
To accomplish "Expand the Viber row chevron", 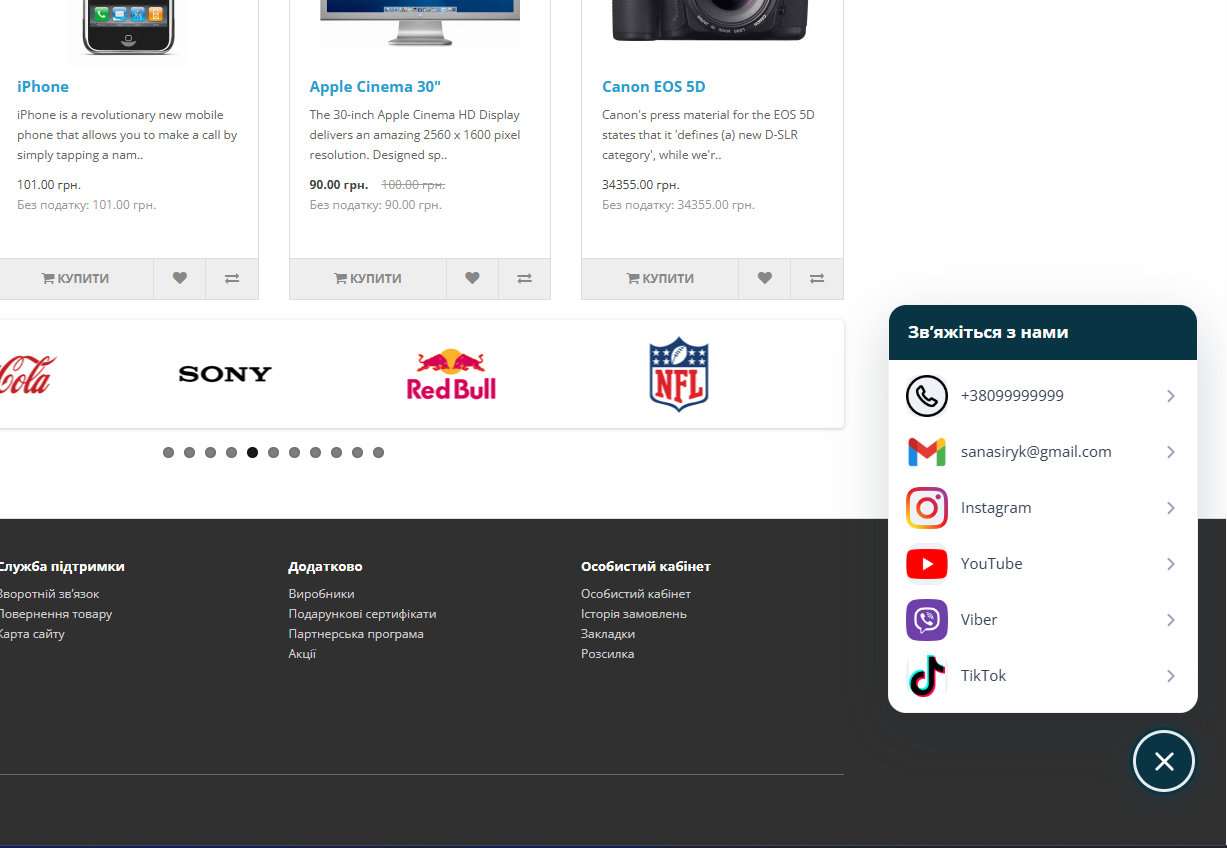I will (1171, 620).
